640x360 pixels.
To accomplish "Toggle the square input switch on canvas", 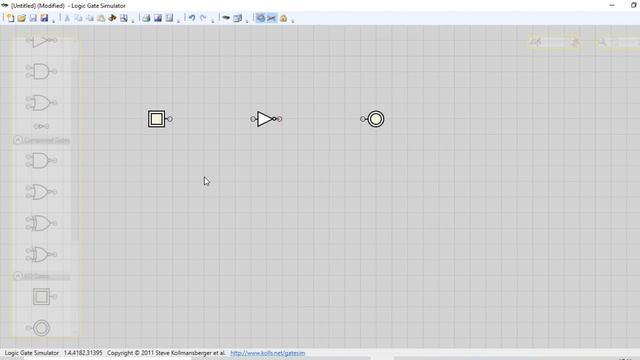I will coord(156,119).
